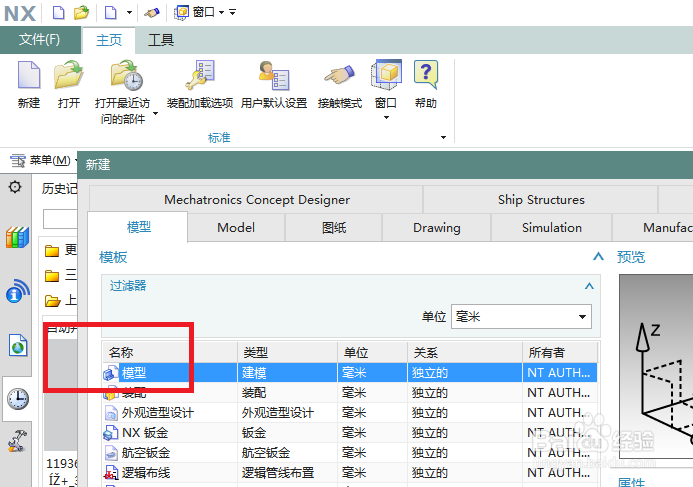Click the 逻辑布线 template icon
Viewport: 693px width, 487px height.
tap(110, 473)
